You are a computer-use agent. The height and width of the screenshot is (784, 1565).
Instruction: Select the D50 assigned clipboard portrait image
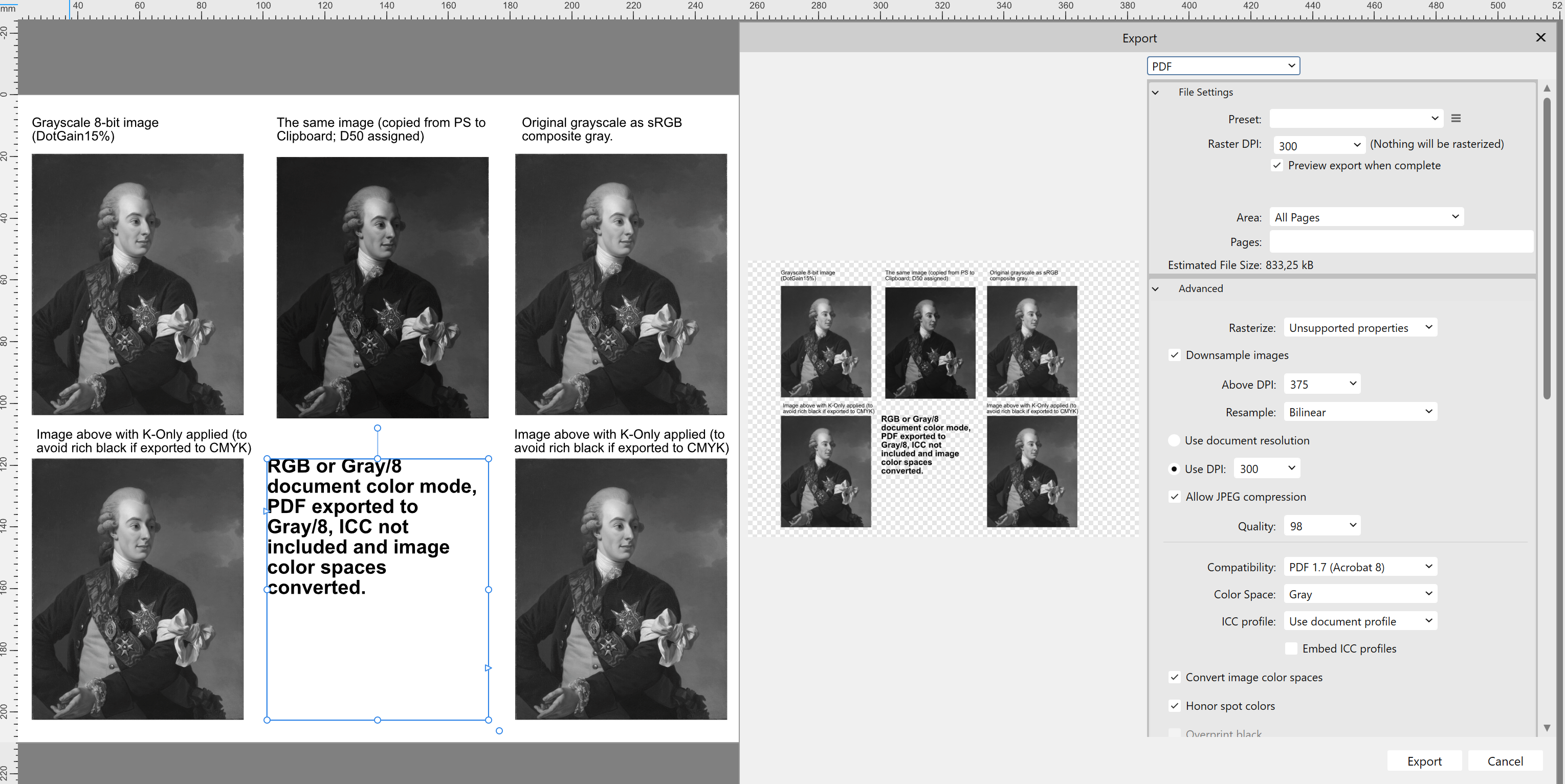pyautogui.click(x=382, y=287)
